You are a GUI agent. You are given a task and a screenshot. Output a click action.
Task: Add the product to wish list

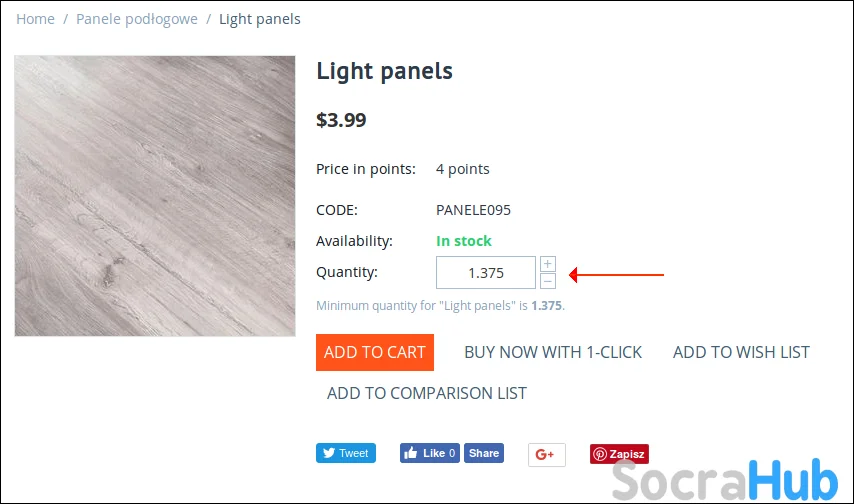[741, 352]
